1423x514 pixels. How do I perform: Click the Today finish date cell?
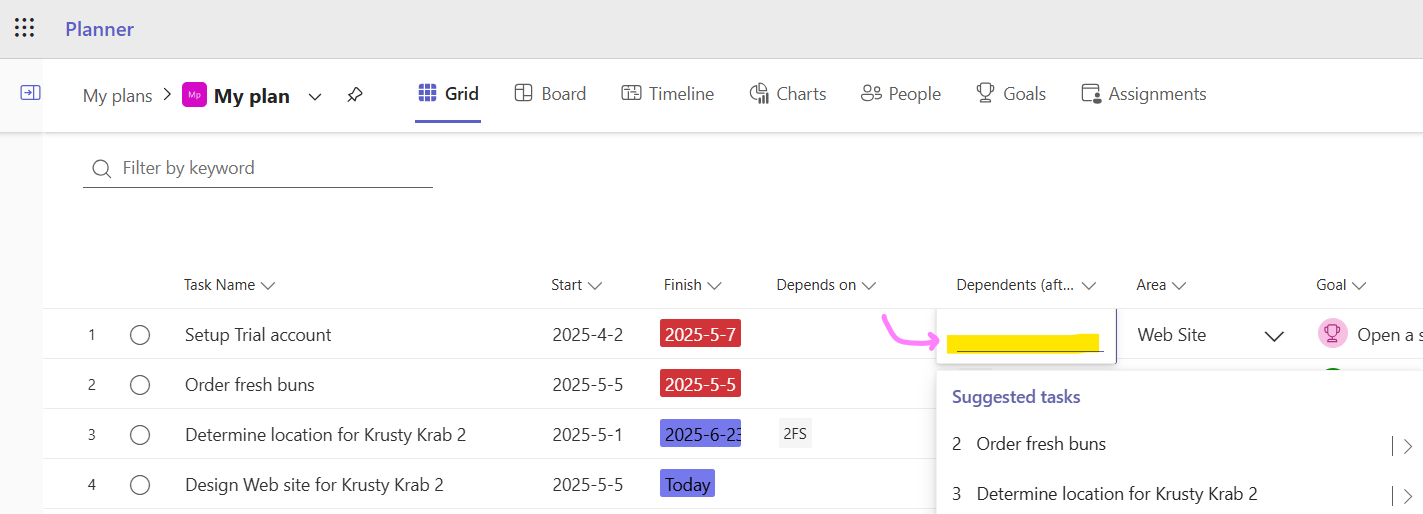[x=687, y=484]
